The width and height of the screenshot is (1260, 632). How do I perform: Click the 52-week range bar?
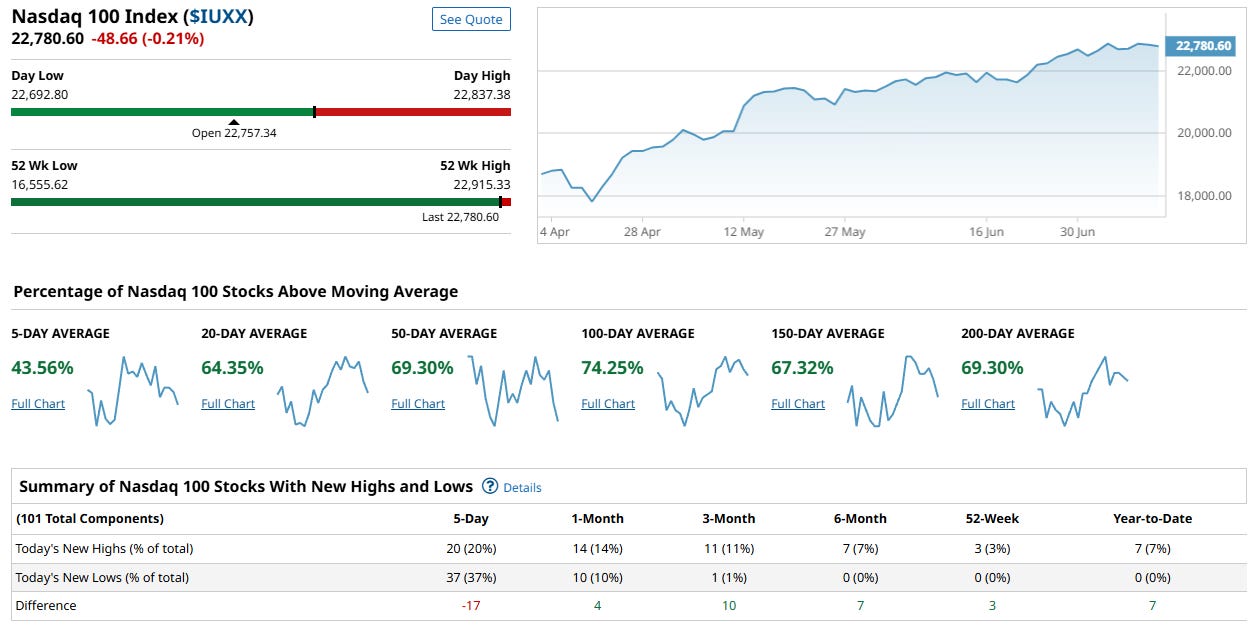tap(261, 202)
